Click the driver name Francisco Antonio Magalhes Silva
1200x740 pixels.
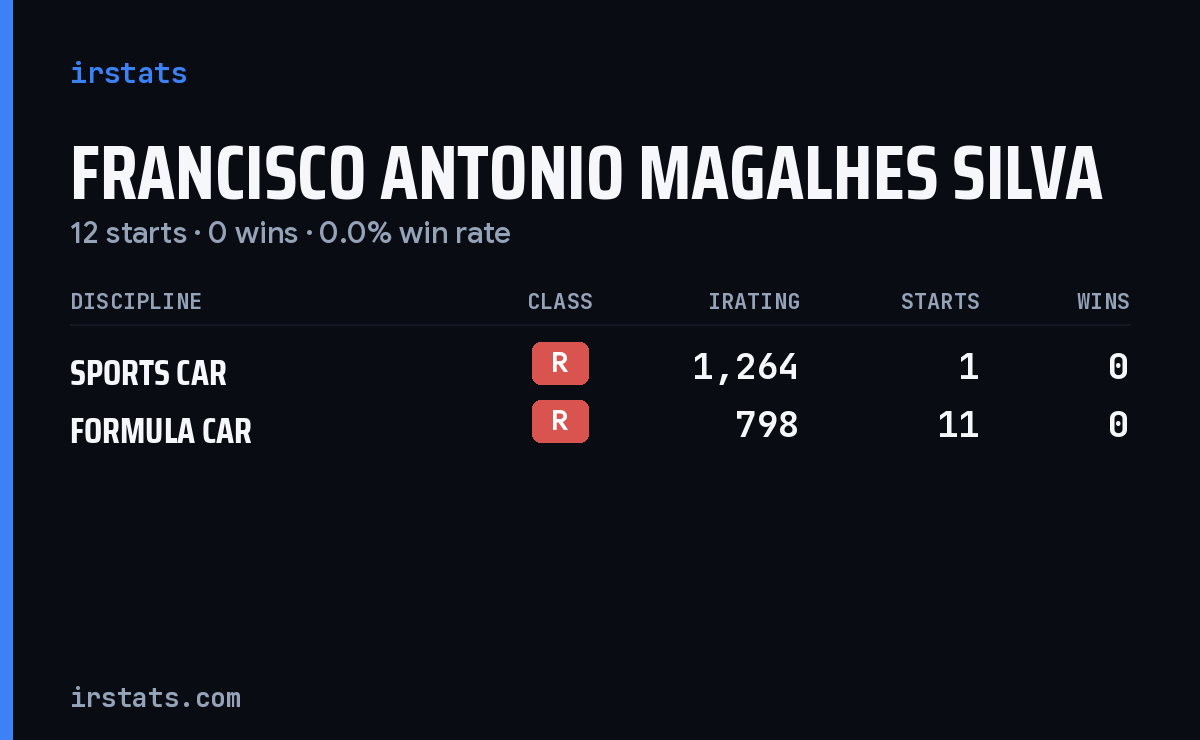586,174
